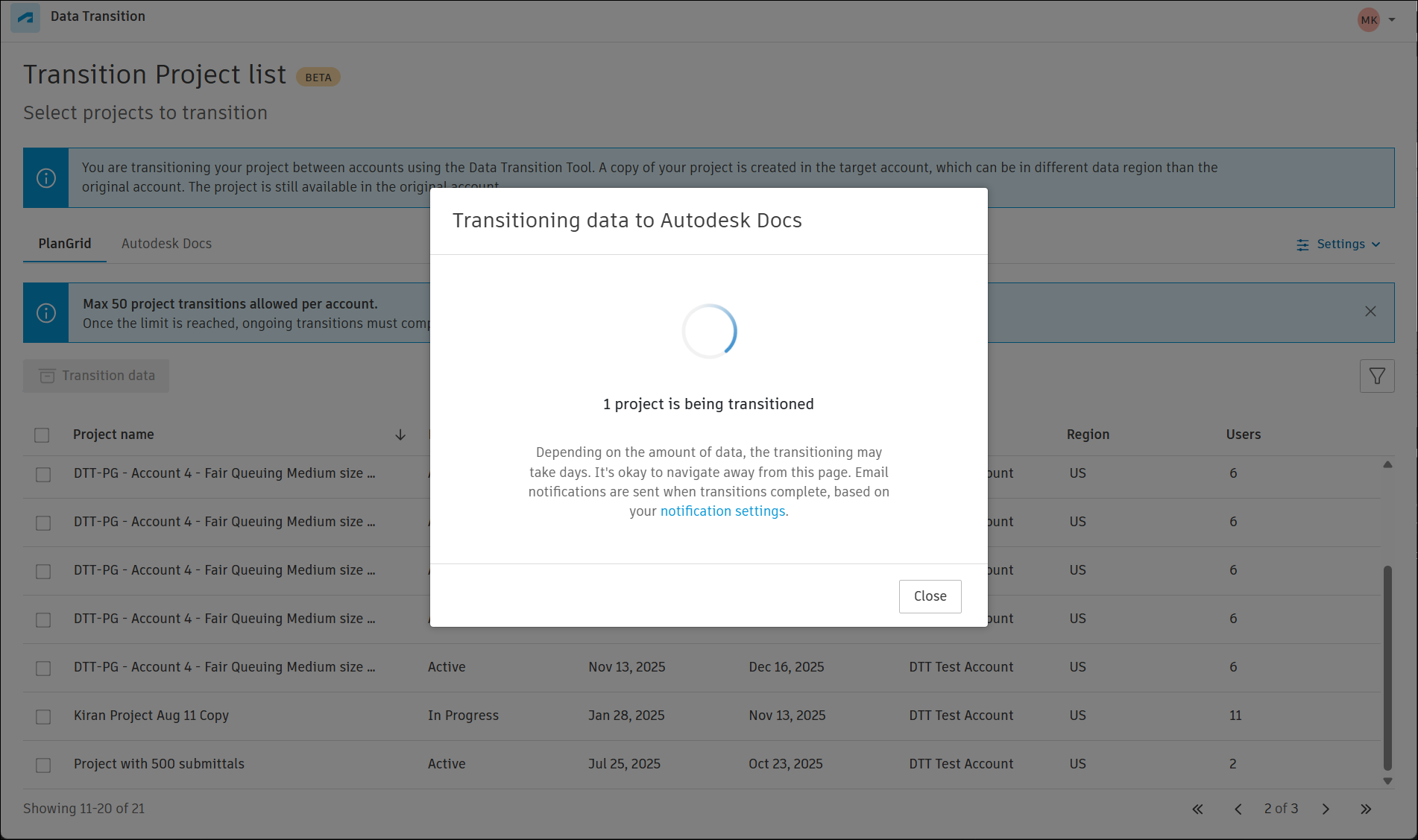The height and width of the screenshot is (840, 1418).
Task: Click the Oct 23, 2025 date cell
Action: pos(786,764)
